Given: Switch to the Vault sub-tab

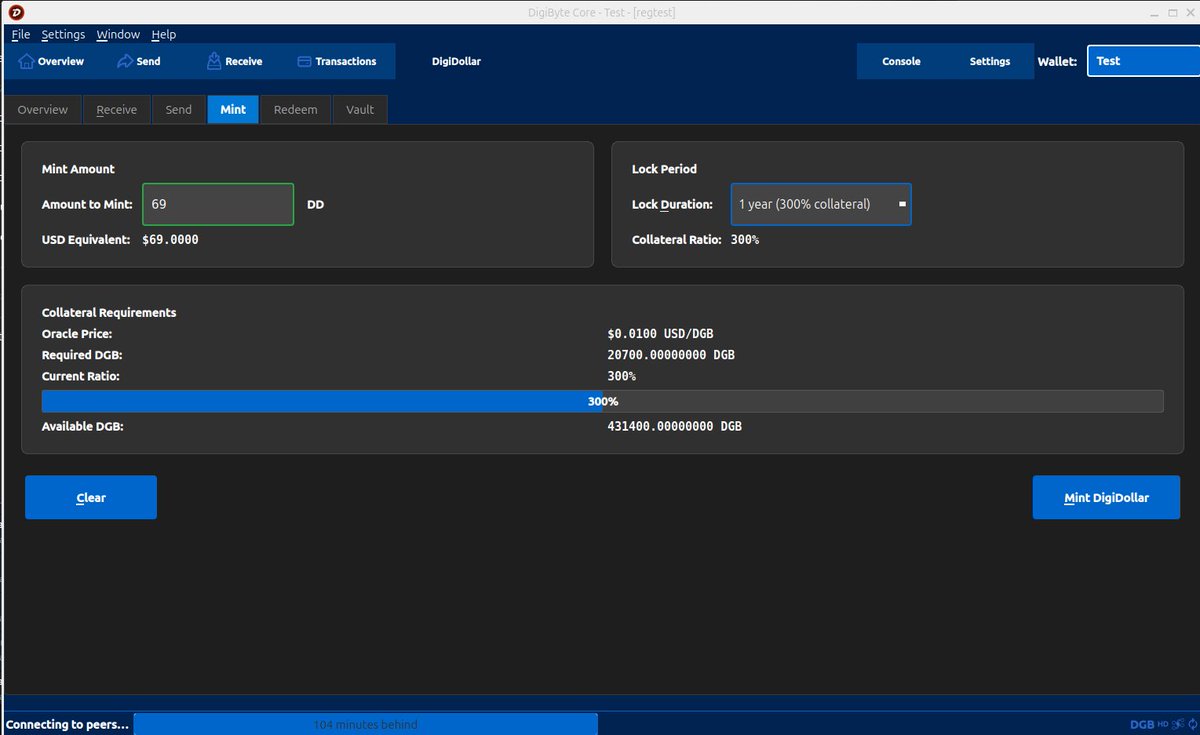Looking at the screenshot, I should coord(360,109).
